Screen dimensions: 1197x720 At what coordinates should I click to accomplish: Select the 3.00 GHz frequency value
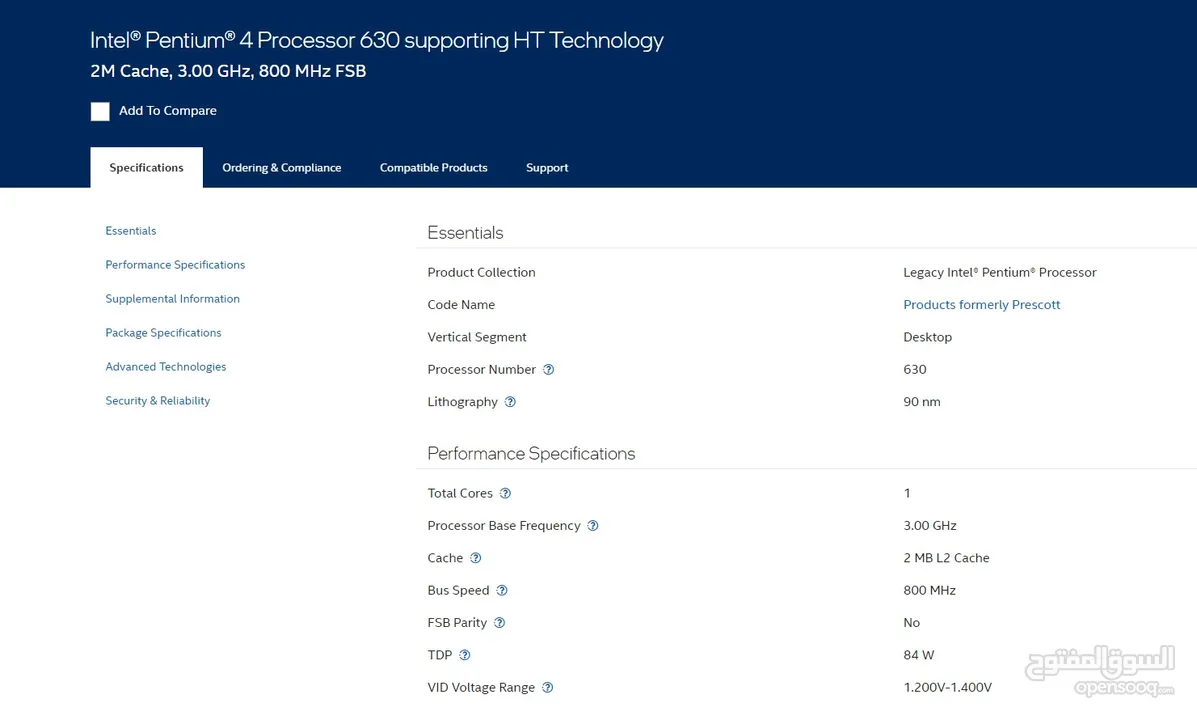(x=930, y=525)
